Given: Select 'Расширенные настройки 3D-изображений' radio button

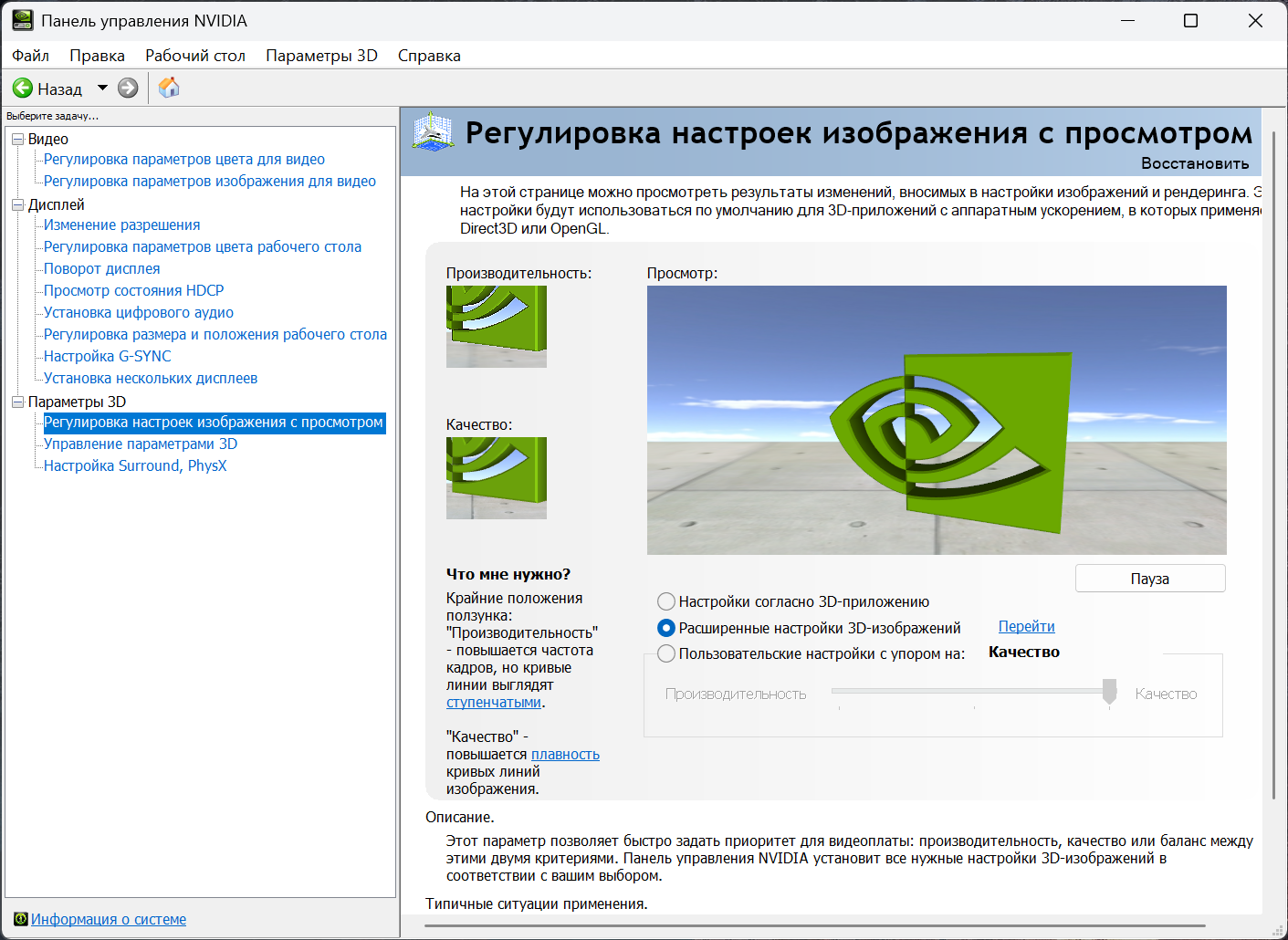Looking at the screenshot, I should click(x=666, y=628).
